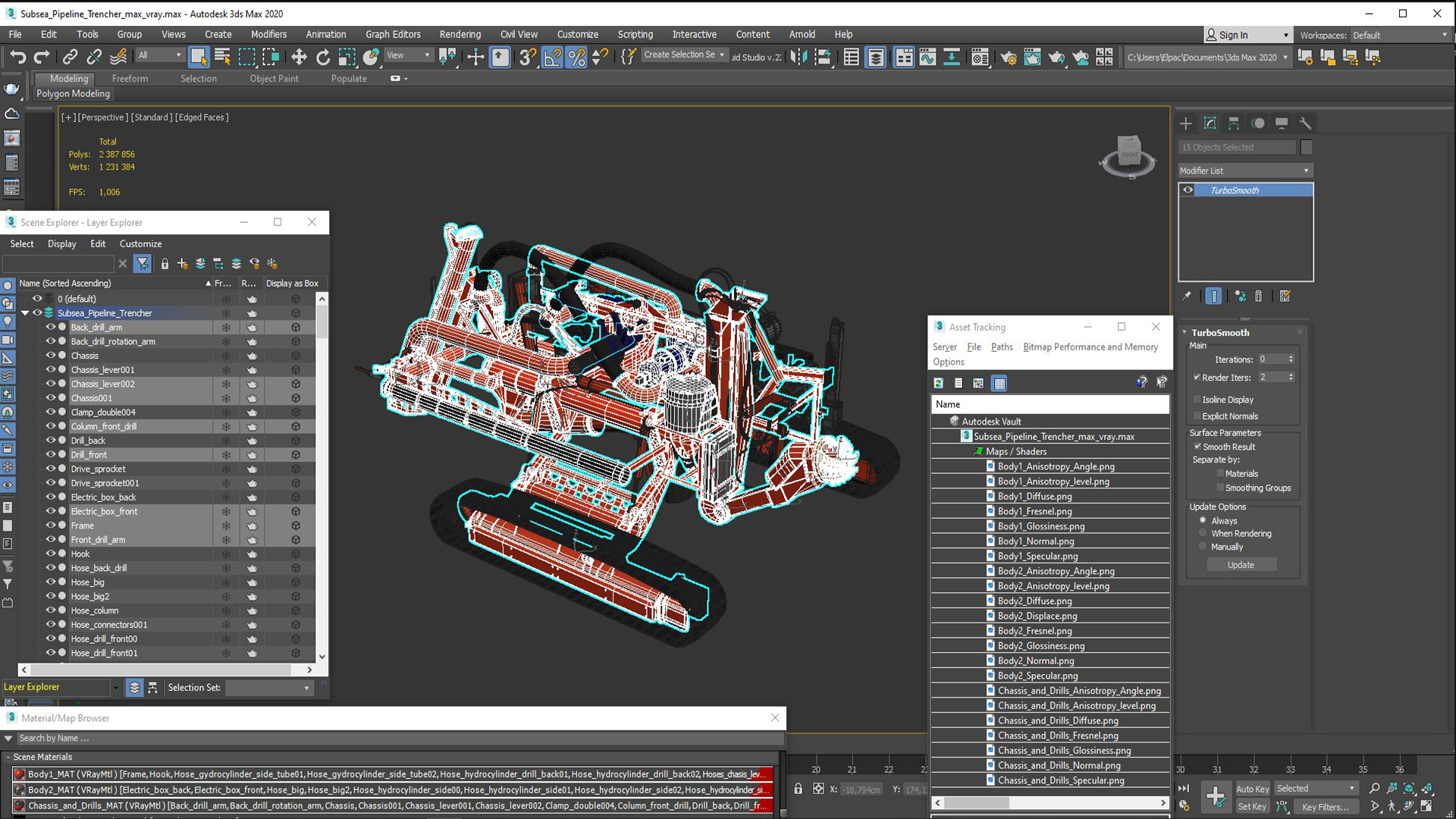
Task: Collapse the TurboSmooth rollout
Action: coord(1185,332)
